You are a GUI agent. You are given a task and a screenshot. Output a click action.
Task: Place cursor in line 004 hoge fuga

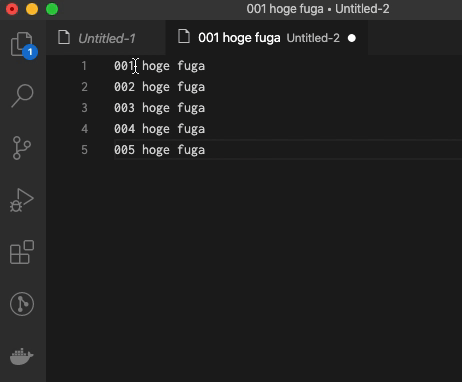click(159, 129)
